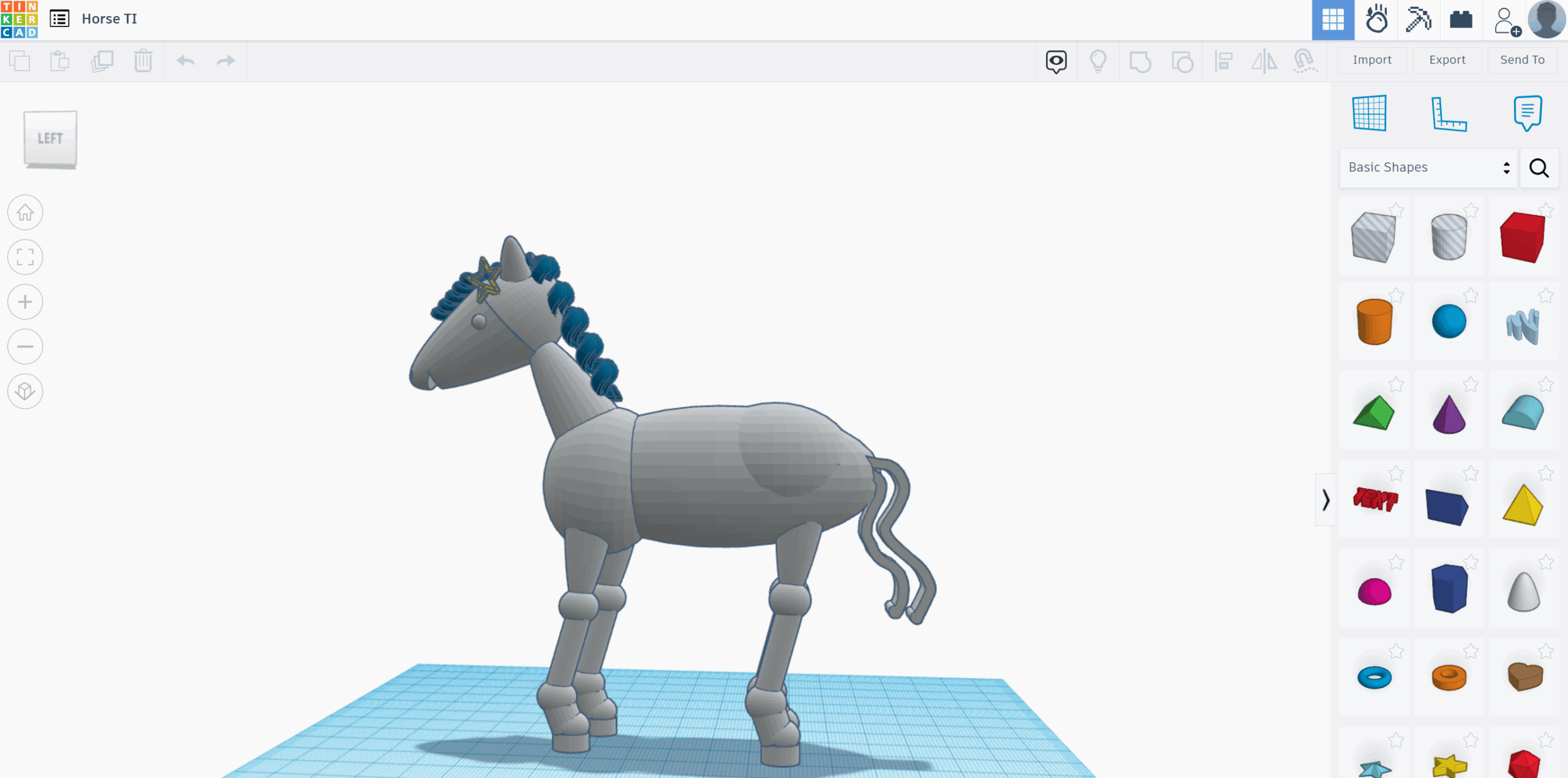Click the Home view button
The image size is (1568, 778).
(25, 213)
